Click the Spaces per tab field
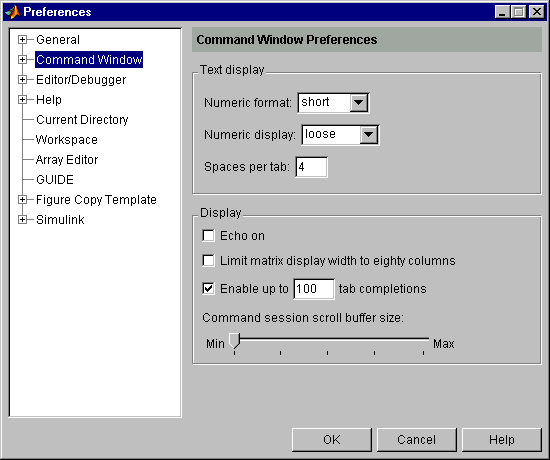 (x=311, y=167)
